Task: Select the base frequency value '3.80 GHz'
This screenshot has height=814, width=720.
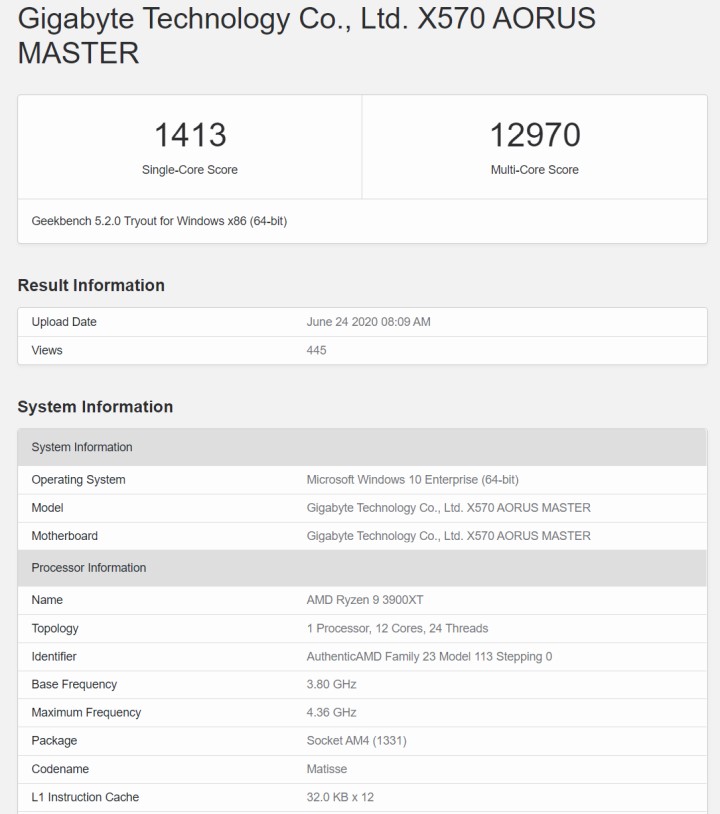Action: [331, 685]
